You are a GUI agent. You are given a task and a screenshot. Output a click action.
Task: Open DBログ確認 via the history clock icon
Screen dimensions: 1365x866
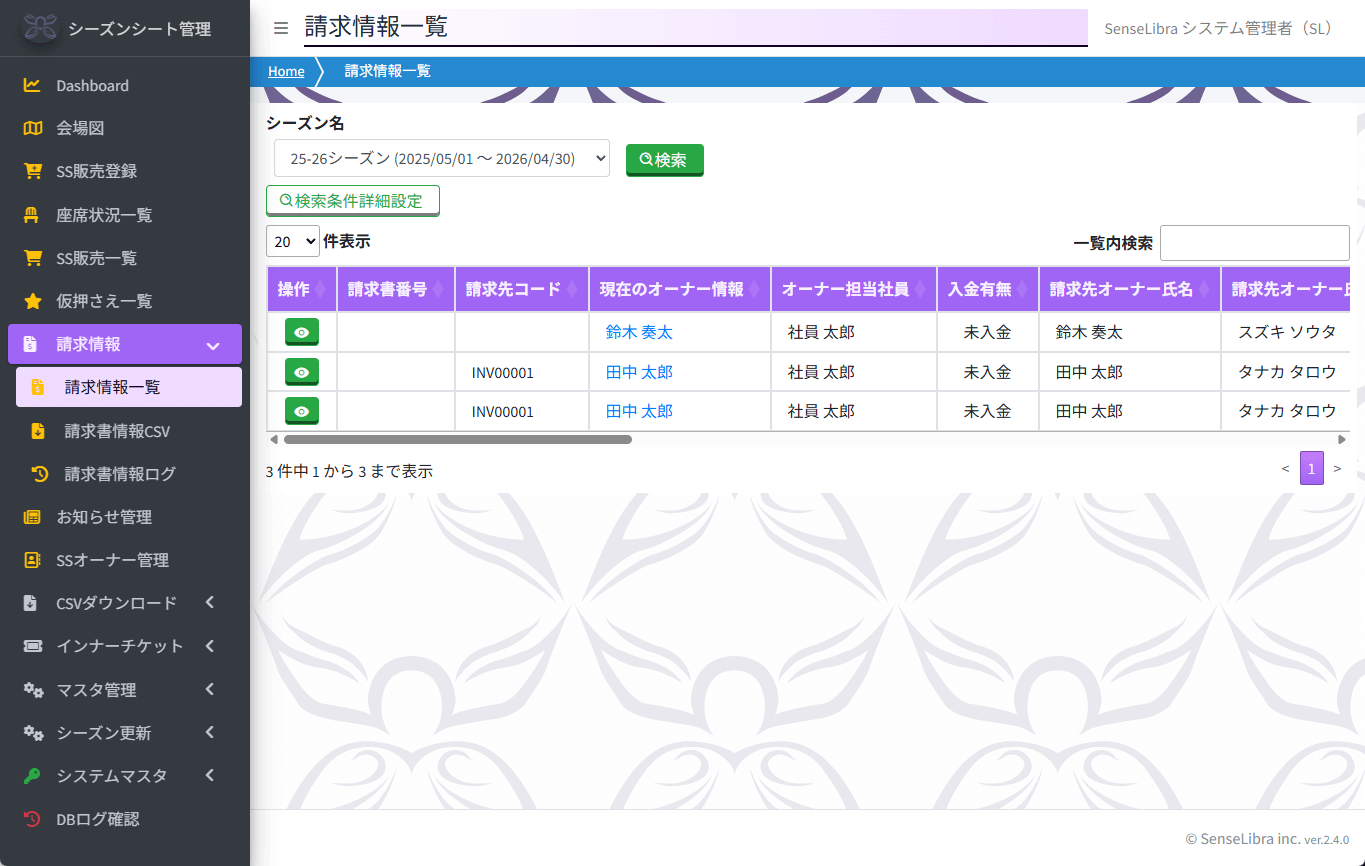click(x=30, y=819)
